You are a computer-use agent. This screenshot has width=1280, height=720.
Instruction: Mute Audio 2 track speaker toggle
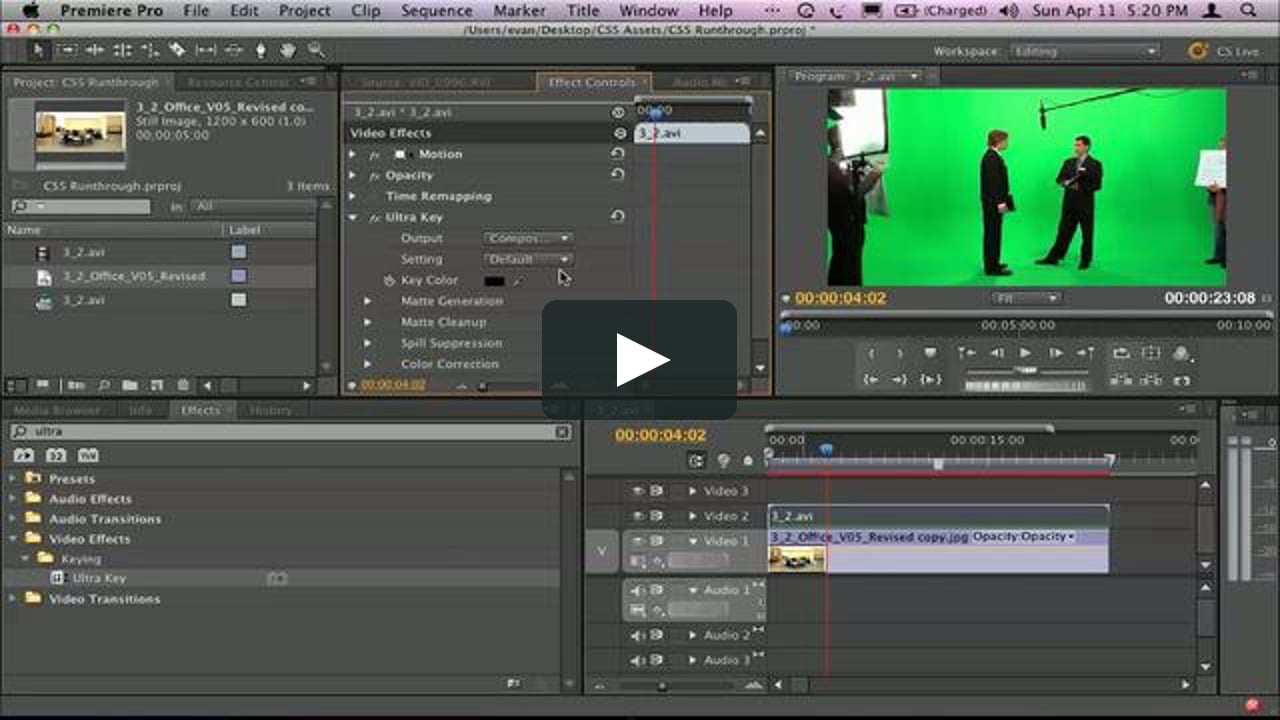click(x=637, y=635)
